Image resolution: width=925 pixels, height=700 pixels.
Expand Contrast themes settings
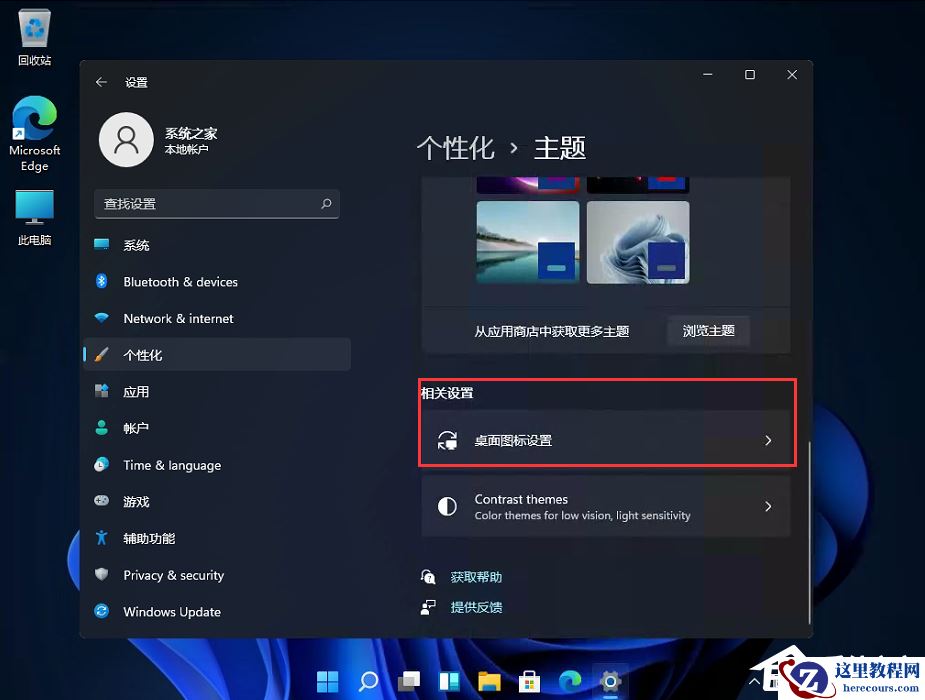coord(607,507)
